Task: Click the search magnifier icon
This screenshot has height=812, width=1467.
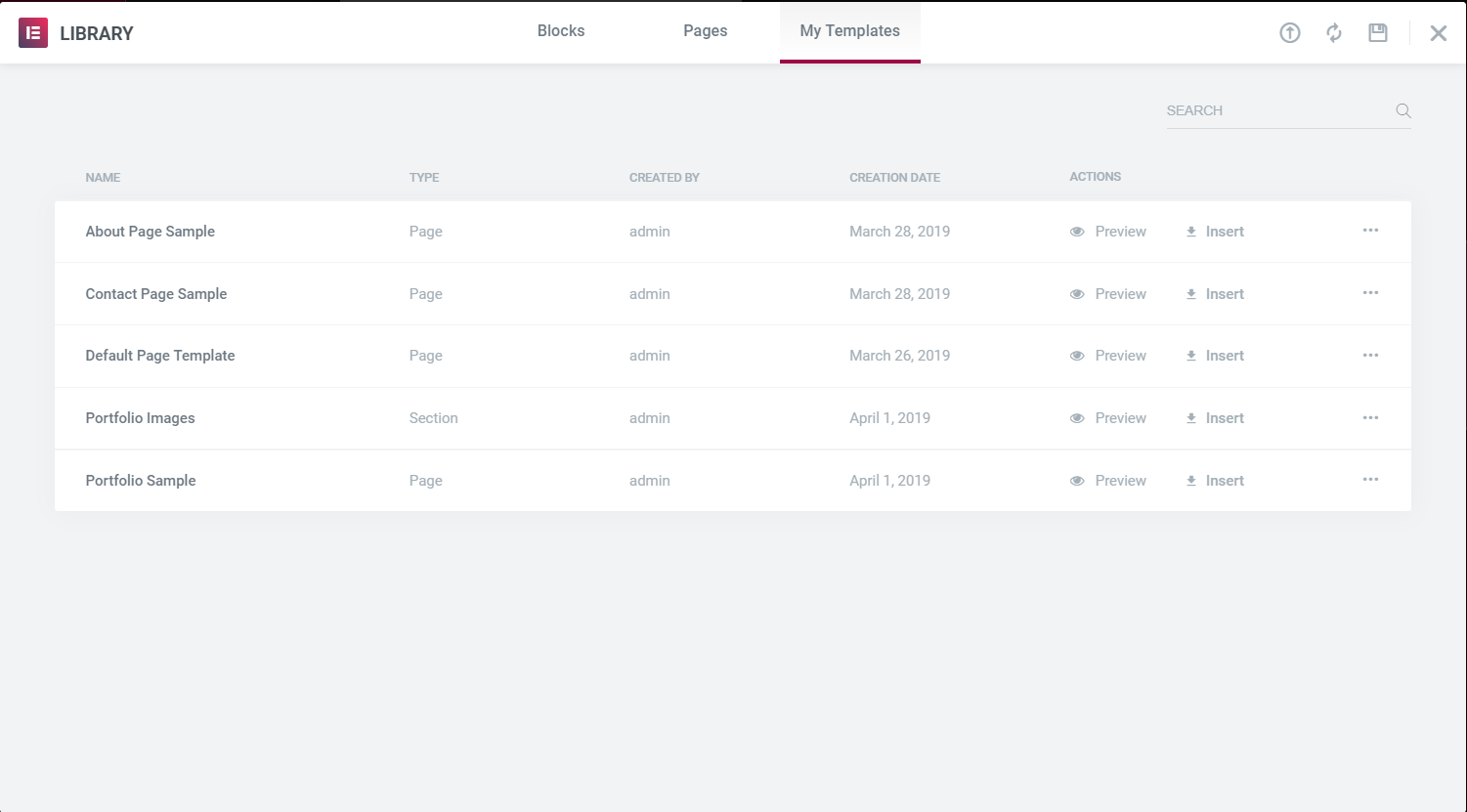Action: pyautogui.click(x=1403, y=110)
